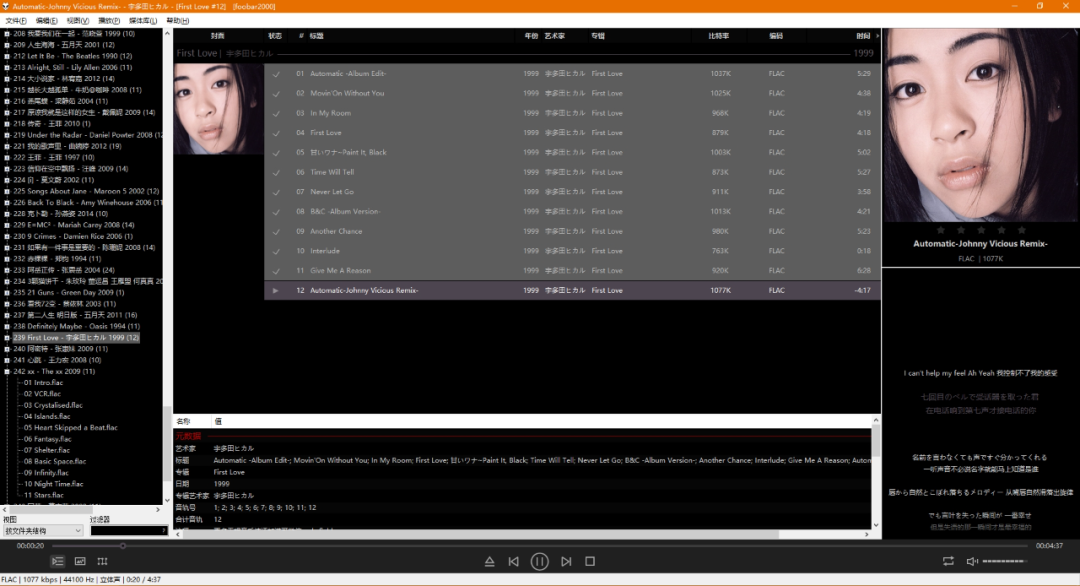Sort playlist by the 艺术家 column header
Screen dimensions: 1080x586
pyautogui.click(x=554, y=36)
